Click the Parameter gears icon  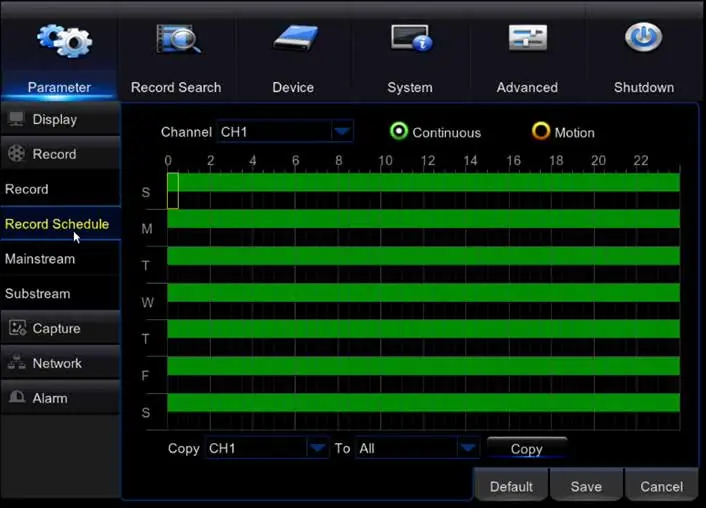click(64, 41)
